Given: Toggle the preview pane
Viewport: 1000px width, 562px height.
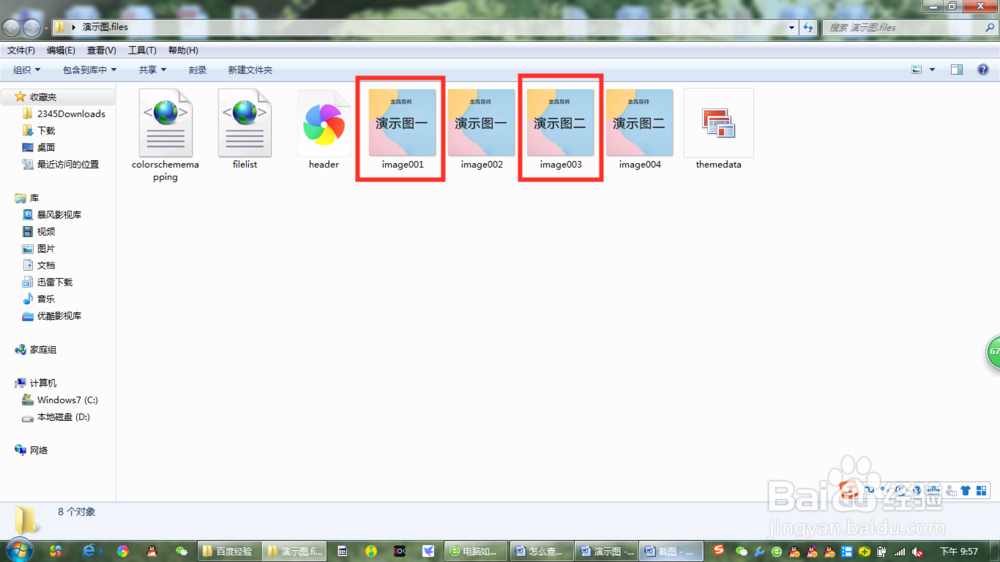Looking at the screenshot, I should click(957, 70).
